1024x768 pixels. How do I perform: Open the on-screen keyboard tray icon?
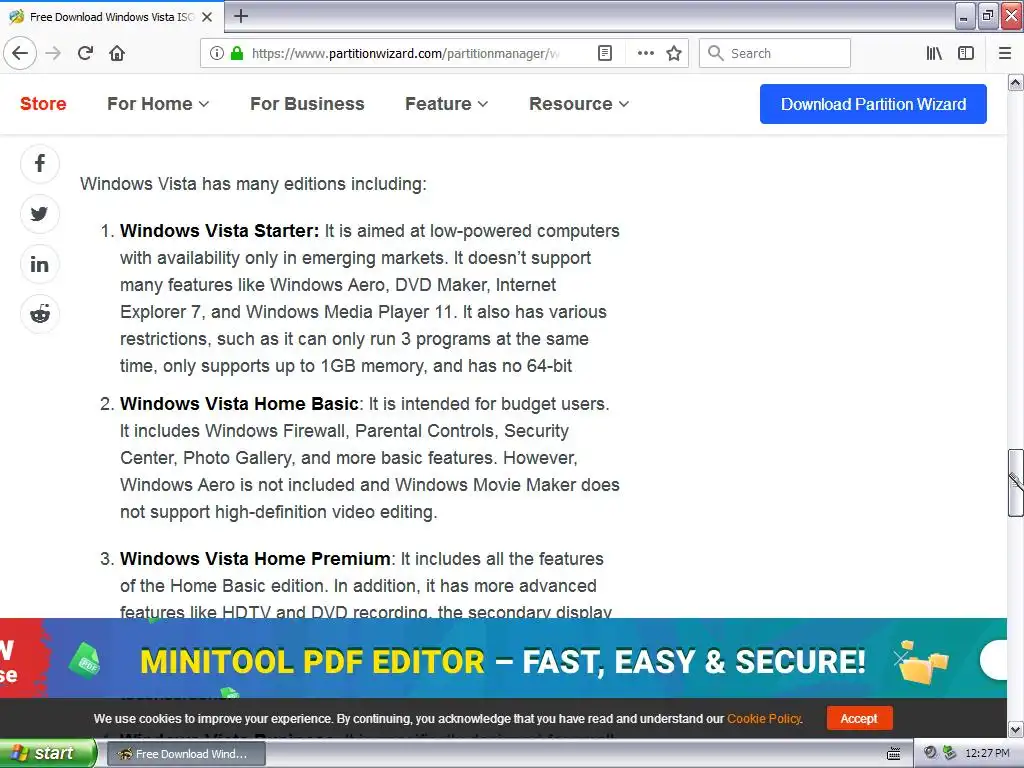tap(894, 754)
